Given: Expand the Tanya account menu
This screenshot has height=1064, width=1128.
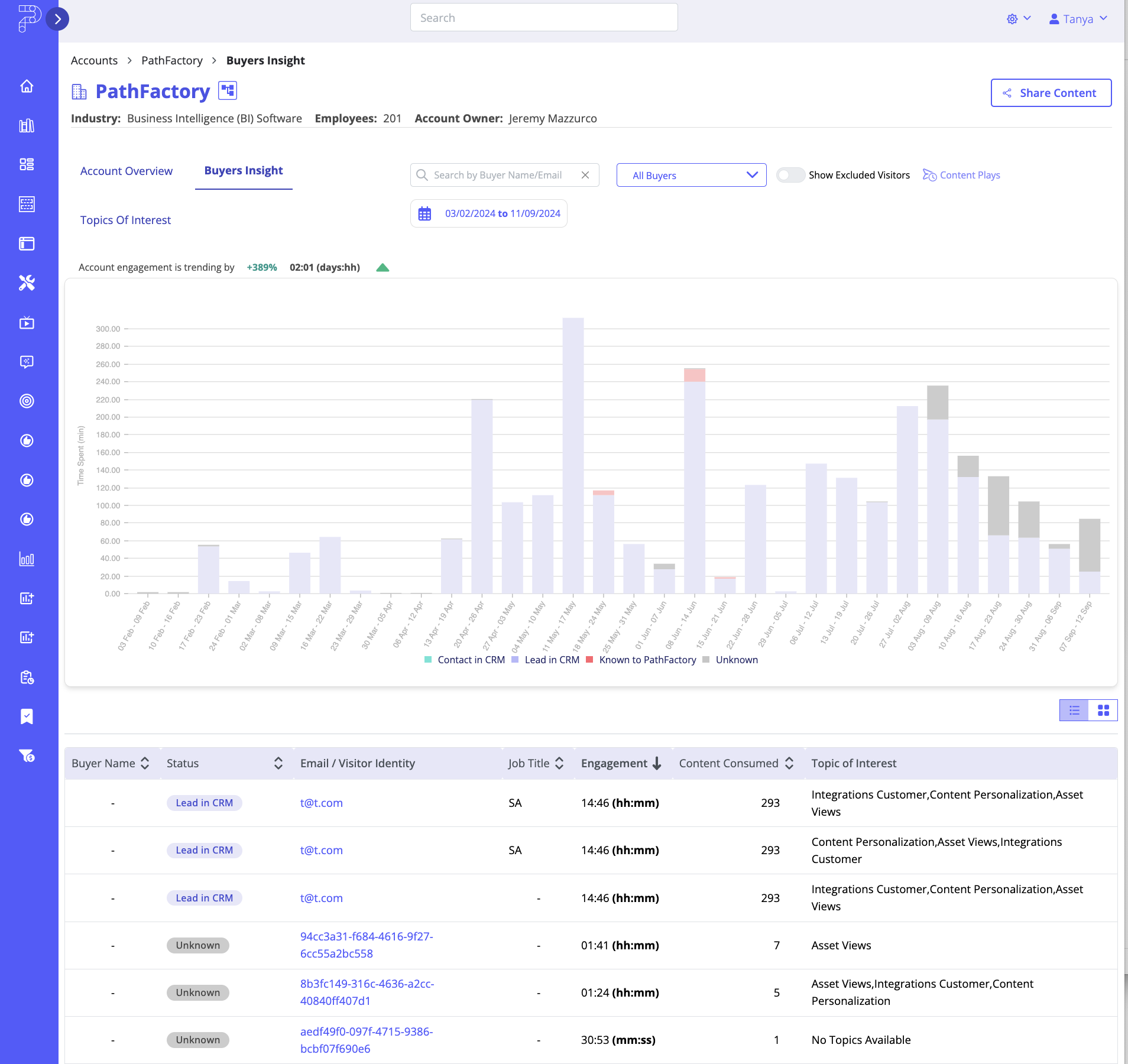Looking at the screenshot, I should point(1078,18).
